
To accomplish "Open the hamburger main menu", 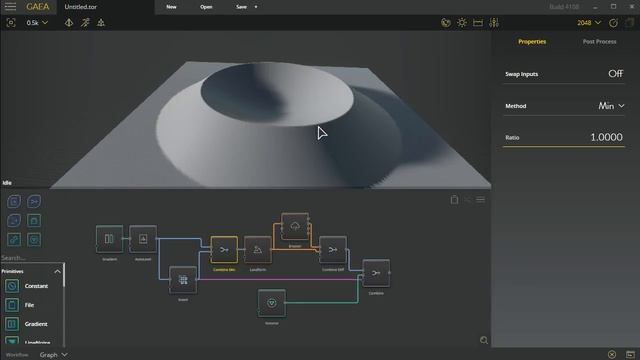I will 10,7.
